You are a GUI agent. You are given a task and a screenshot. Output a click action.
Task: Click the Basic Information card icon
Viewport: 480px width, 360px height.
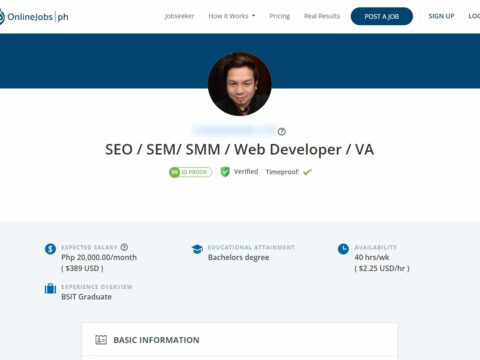click(x=101, y=340)
